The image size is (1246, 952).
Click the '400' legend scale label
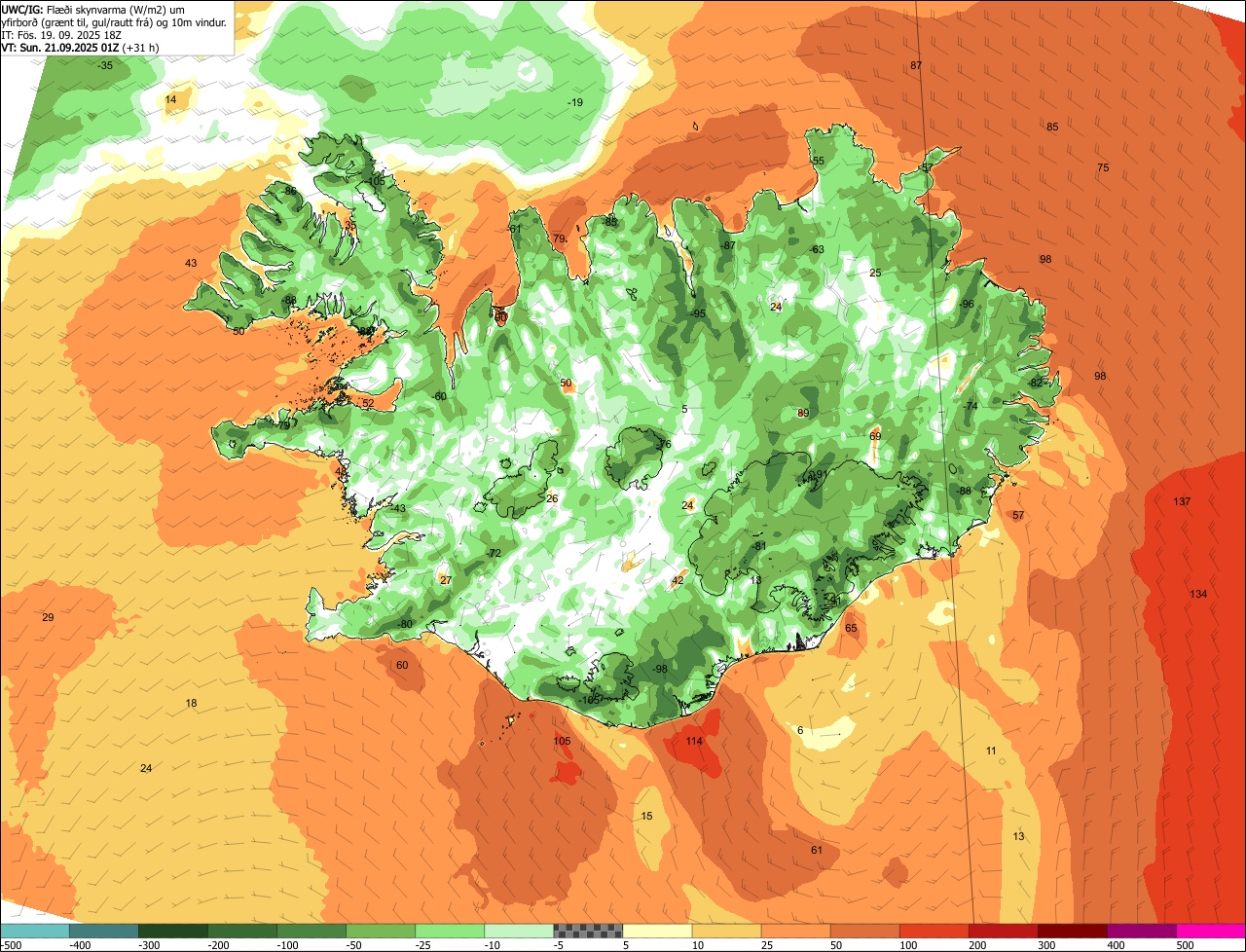(1116, 945)
